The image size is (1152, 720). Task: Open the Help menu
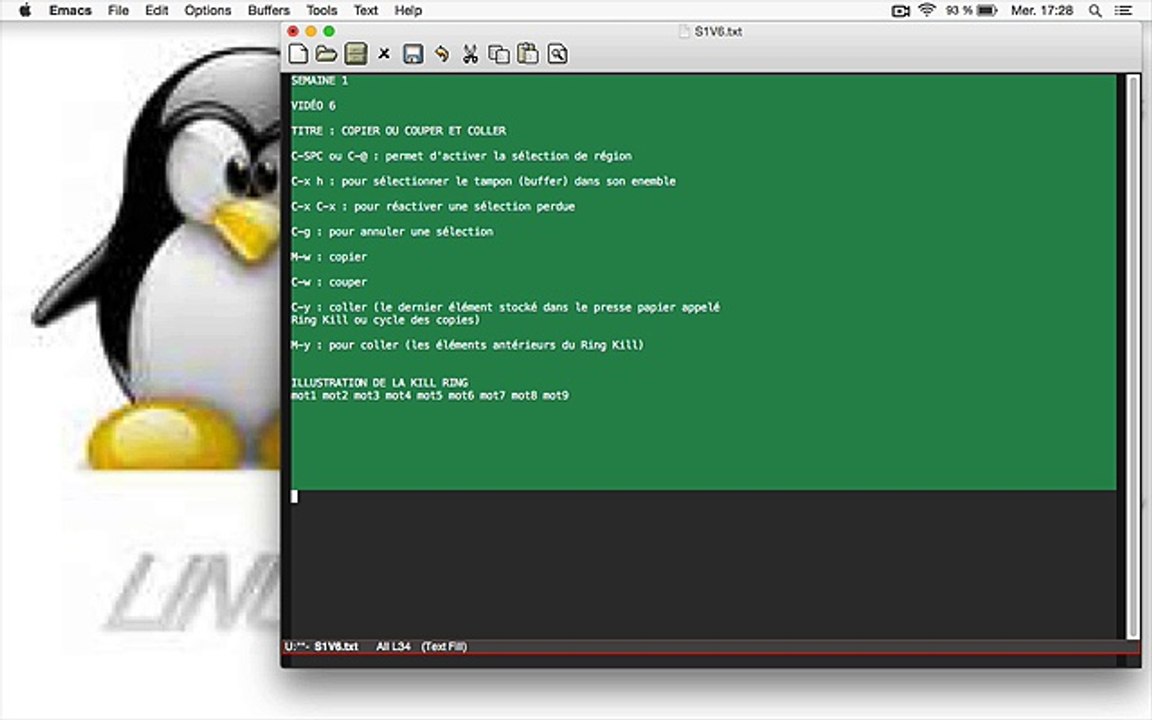click(408, 10)
